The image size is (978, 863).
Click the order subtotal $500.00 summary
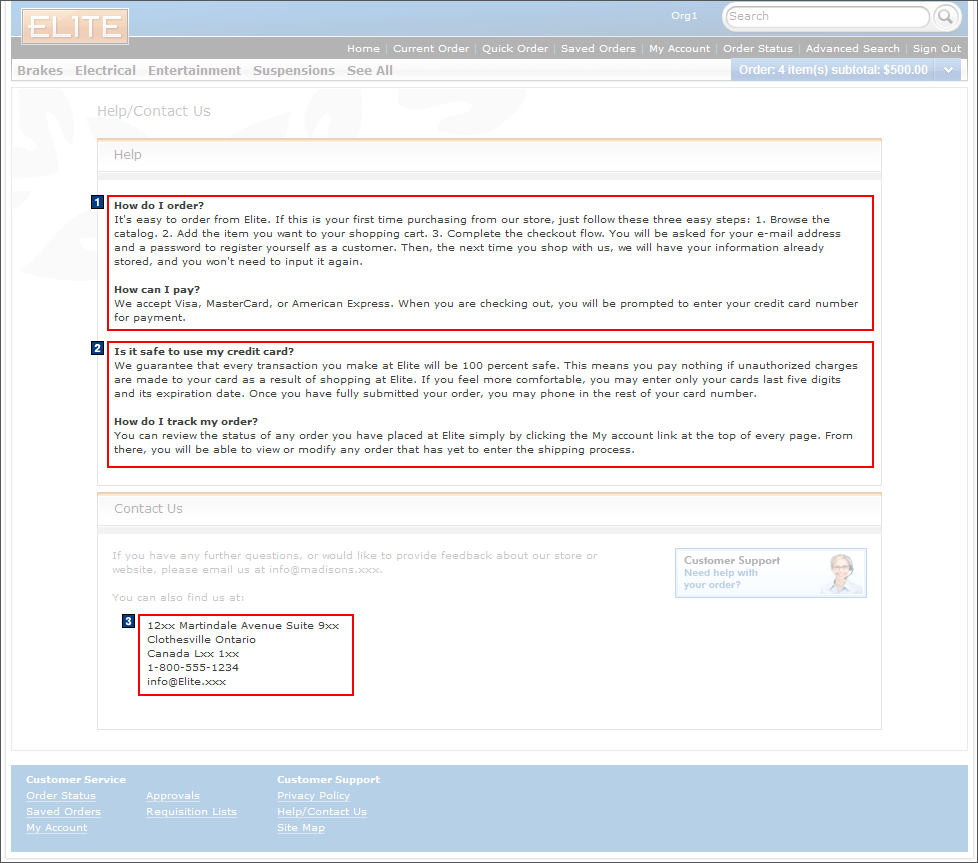pyautogui.click(x=833, y=70)
